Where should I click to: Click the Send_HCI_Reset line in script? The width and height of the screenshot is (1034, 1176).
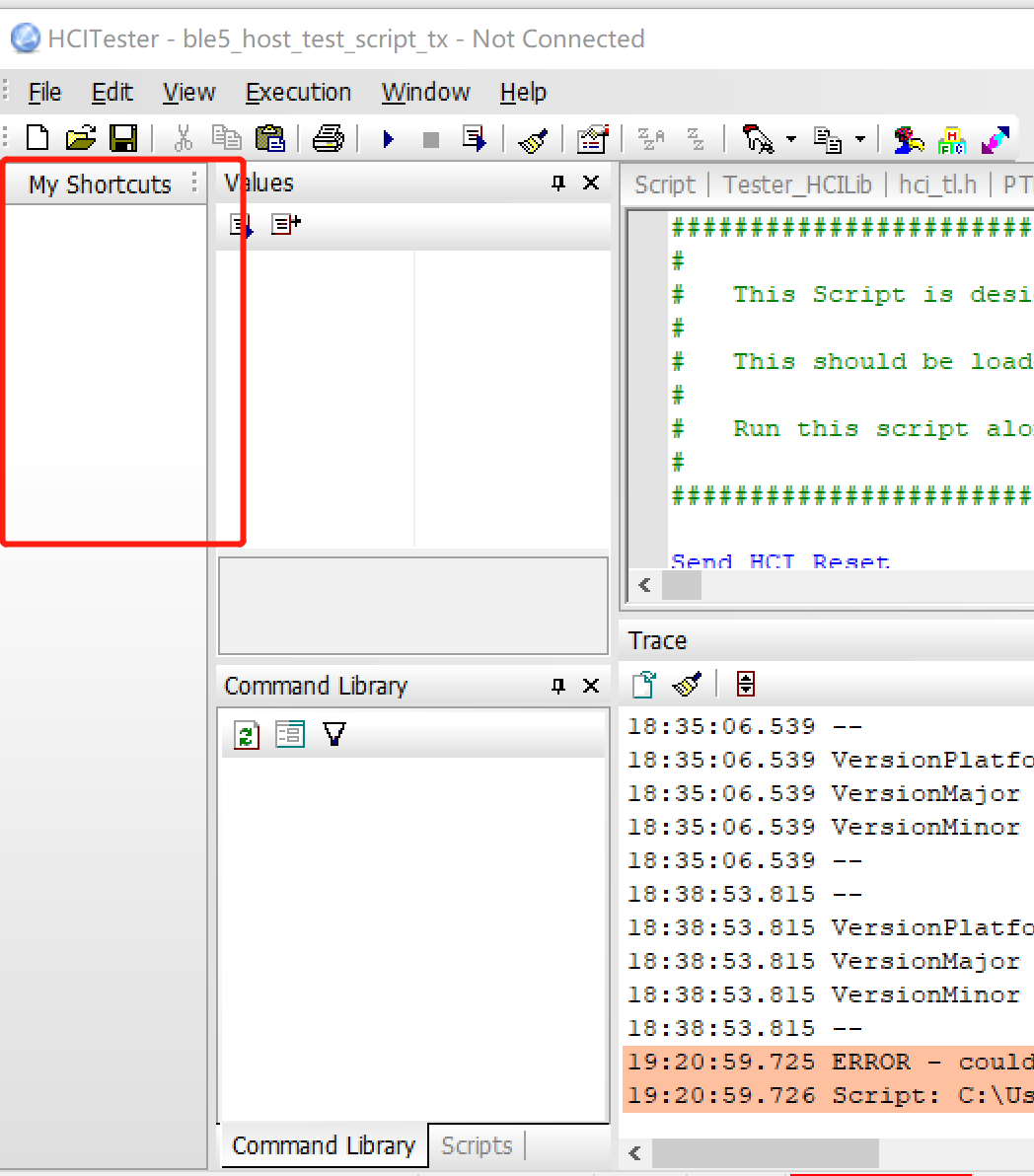coord(779,561)
